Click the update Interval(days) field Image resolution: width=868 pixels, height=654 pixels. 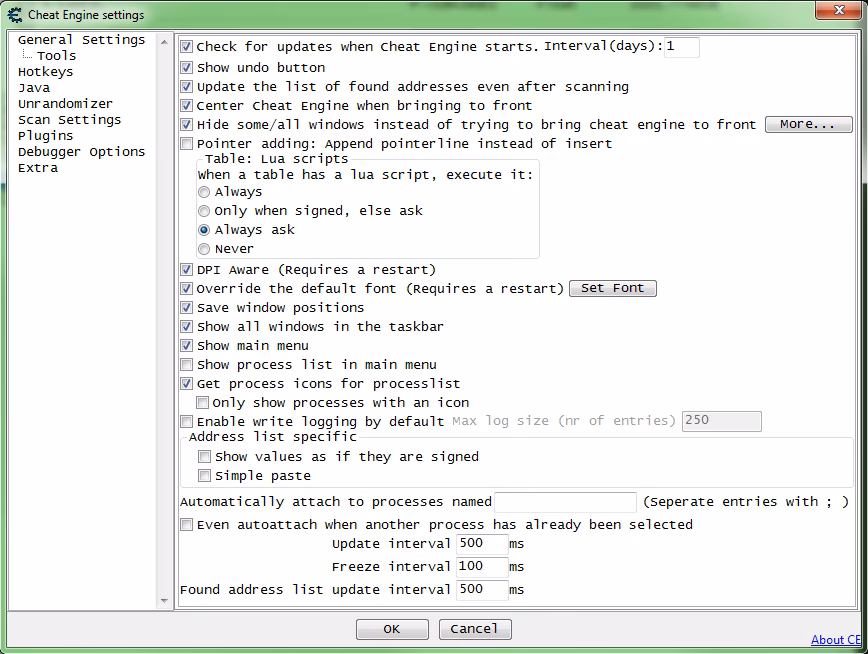point(681,47)
